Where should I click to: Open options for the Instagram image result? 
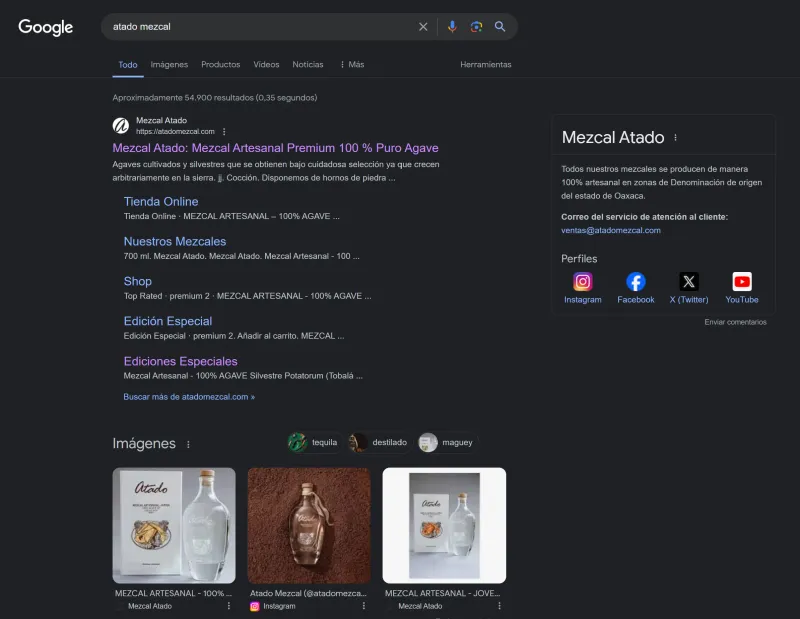pos(364,606)
